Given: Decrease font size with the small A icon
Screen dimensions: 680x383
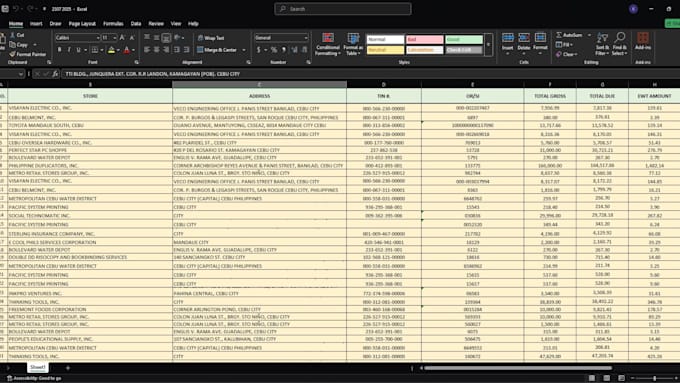Looking at the screenshot, I should 132,38.
